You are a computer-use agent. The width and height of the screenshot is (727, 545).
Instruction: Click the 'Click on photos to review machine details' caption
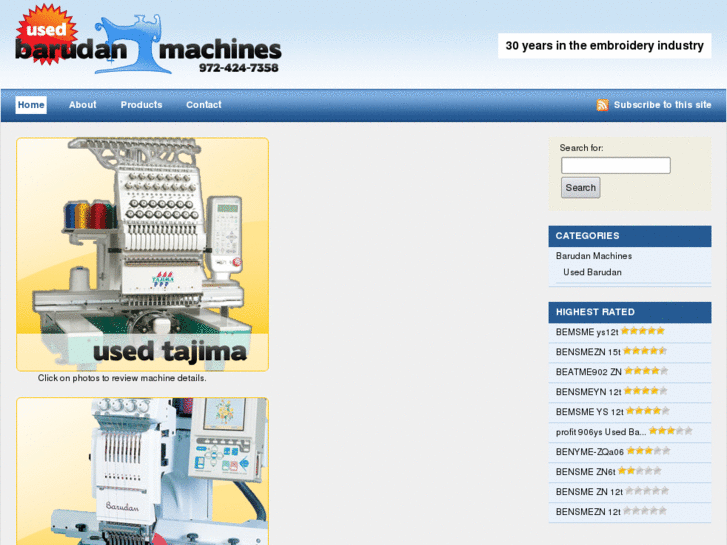pyautogui.click(x=122, y=378)
